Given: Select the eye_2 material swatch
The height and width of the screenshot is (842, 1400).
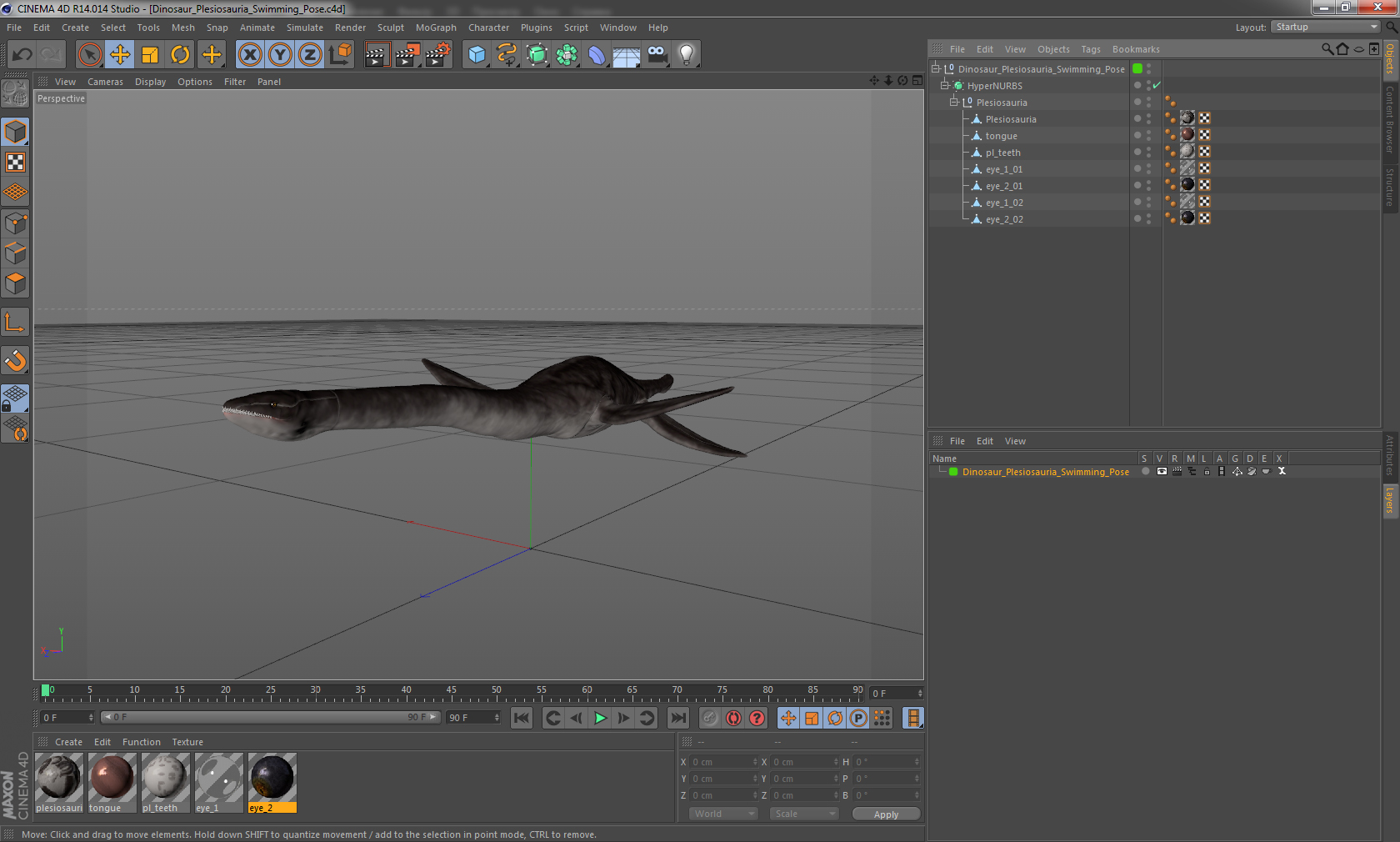Looking at the screenshot, I should [272, 783].
